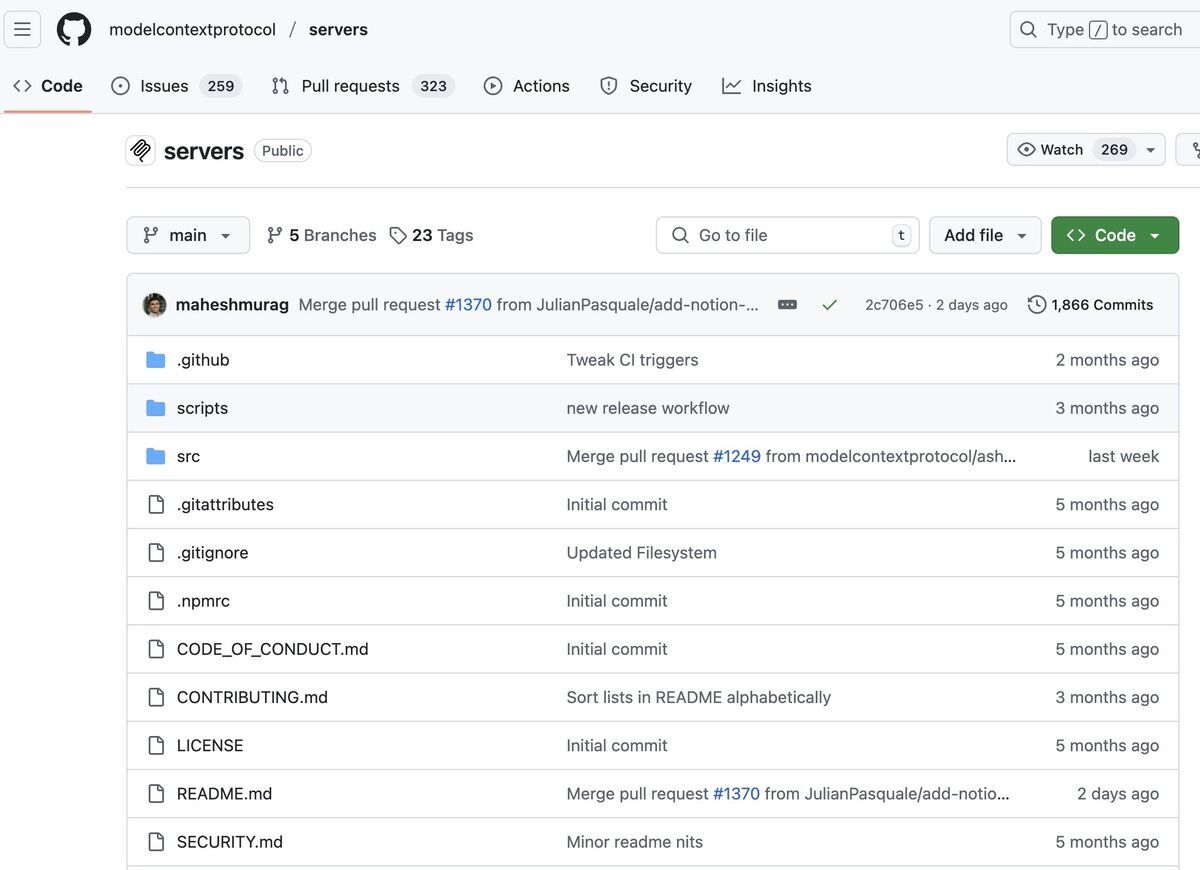Switch to the Code tab
1200x870 pixels.
(x=48, y=86)
